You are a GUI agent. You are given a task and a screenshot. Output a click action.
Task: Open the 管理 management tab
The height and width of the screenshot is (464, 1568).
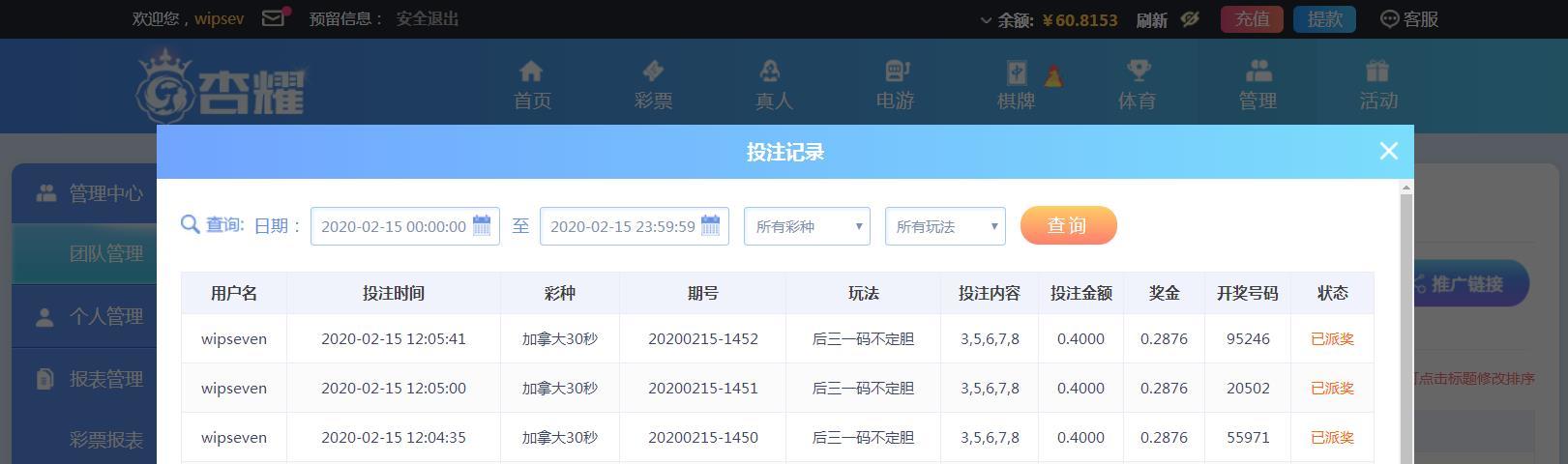(1257, 85)
